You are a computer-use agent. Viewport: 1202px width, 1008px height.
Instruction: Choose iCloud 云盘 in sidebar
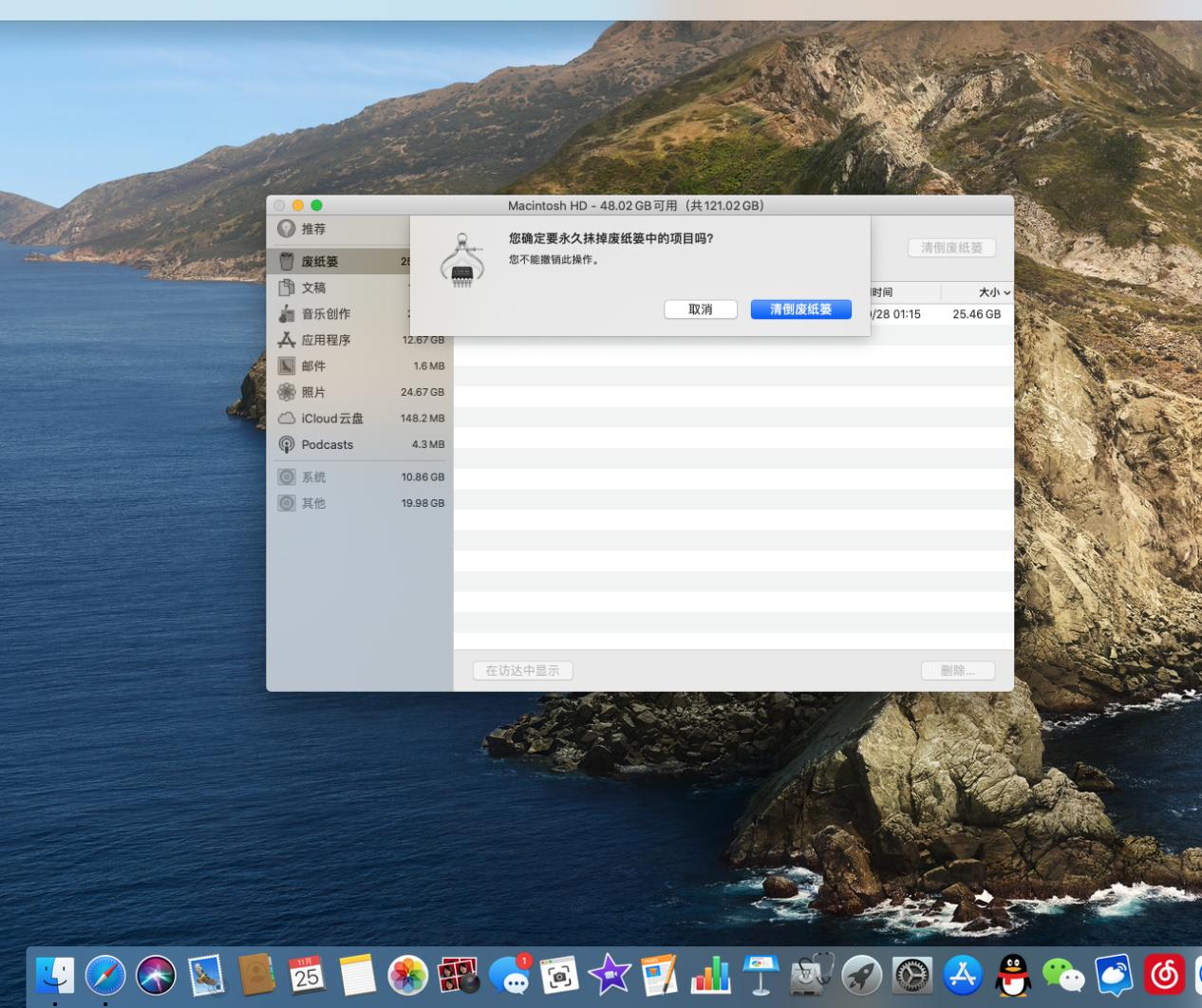click(331, 419)
